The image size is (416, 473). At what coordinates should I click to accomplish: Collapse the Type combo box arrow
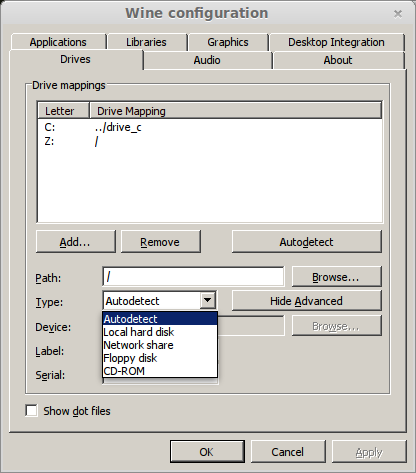207,300
